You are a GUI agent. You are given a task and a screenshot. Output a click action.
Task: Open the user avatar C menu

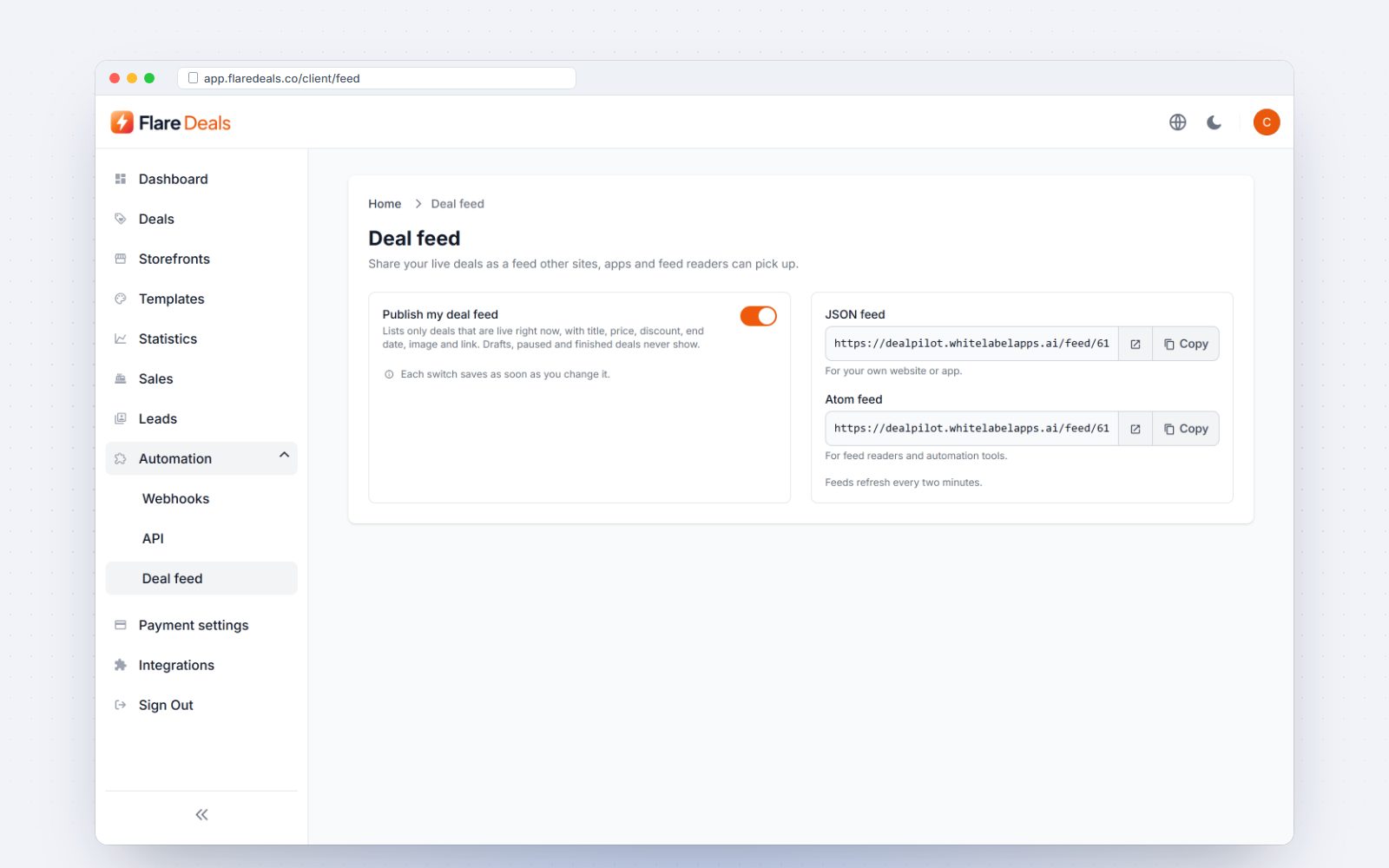[1267, 122]
